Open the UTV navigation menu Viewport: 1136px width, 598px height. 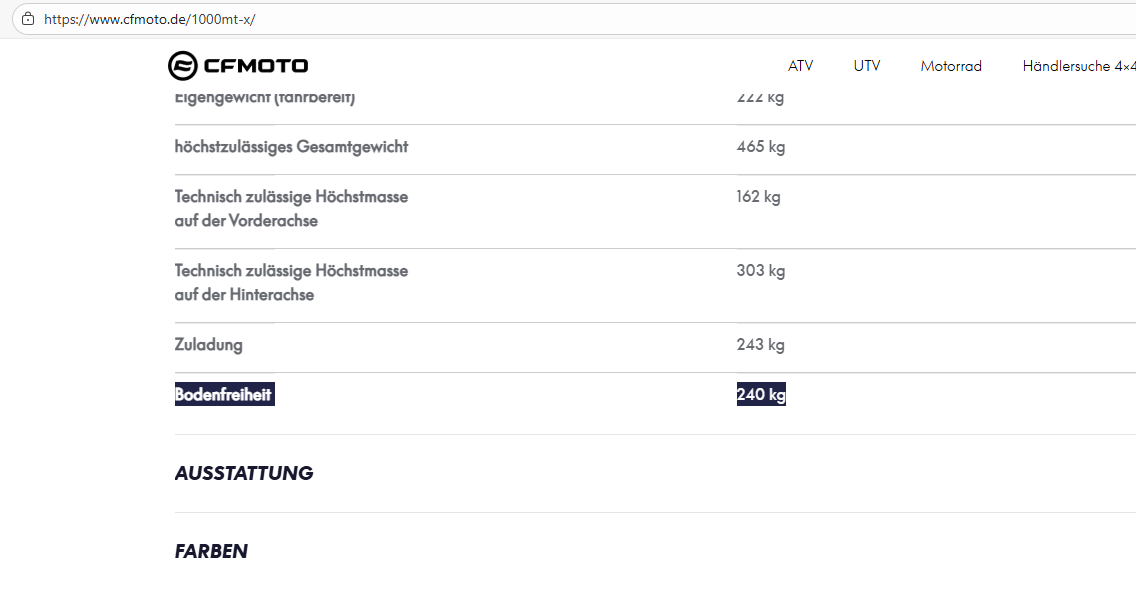click(x=867, y=66)
